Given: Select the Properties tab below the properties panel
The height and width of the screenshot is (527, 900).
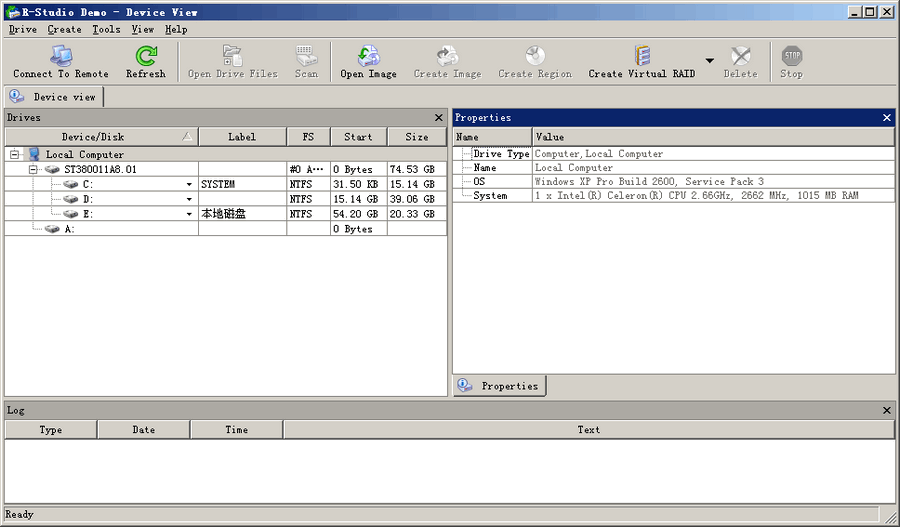Looking at the screenshot, I should coord(500,386).
